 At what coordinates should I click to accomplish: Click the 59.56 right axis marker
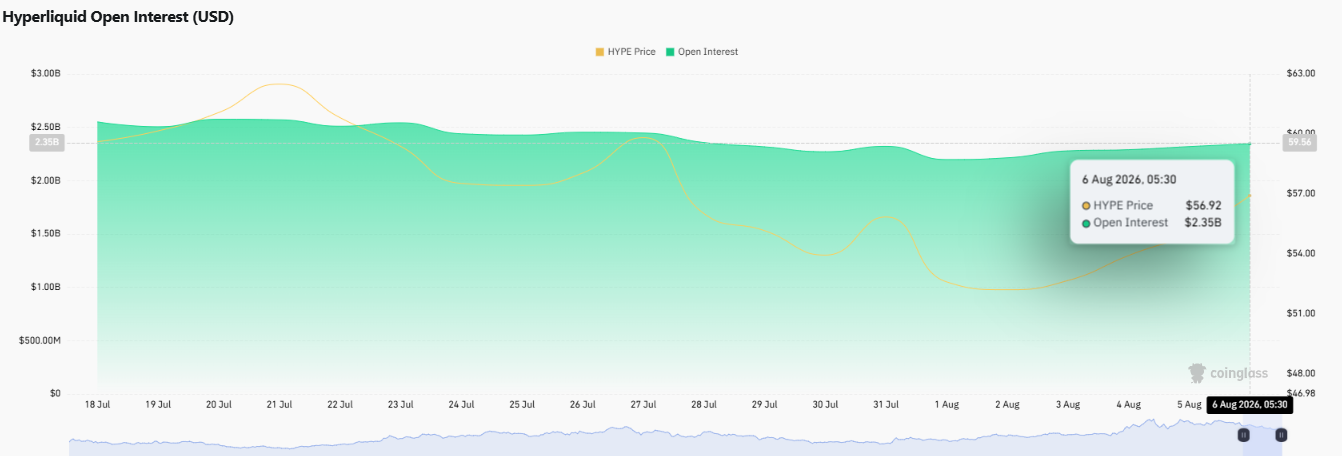[x=1299, y=143]
